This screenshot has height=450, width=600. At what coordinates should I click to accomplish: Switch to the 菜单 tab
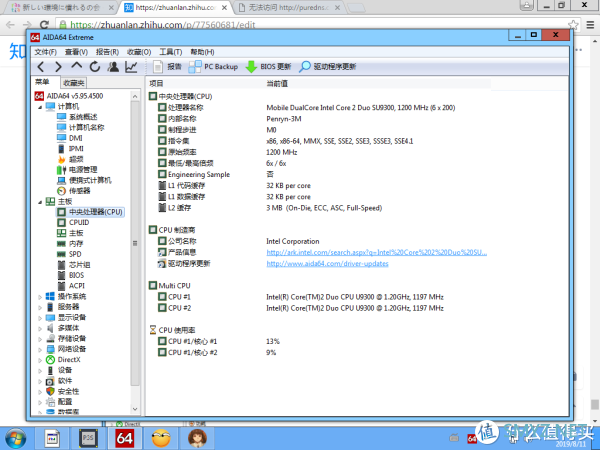pos(42,82)
